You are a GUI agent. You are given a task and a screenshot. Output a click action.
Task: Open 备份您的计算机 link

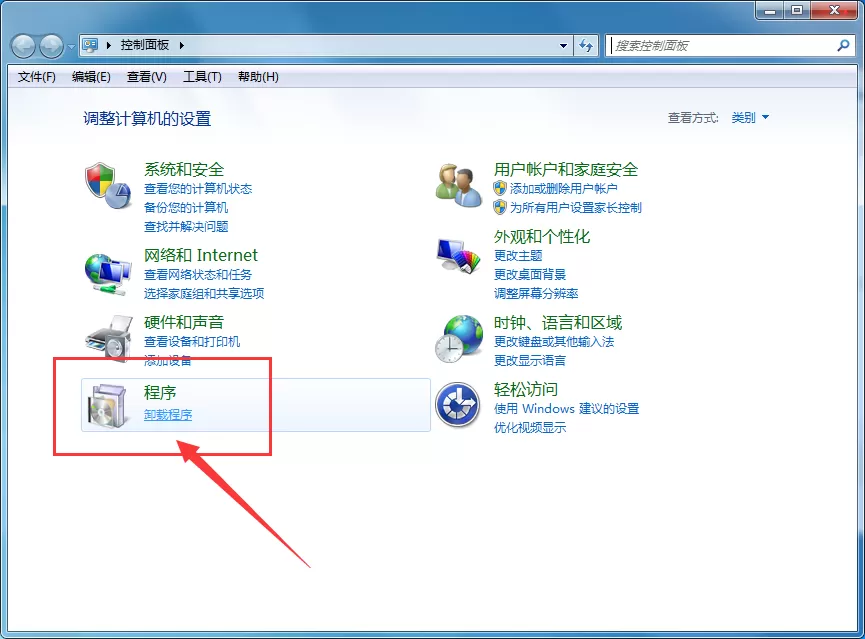pos(185,207)
